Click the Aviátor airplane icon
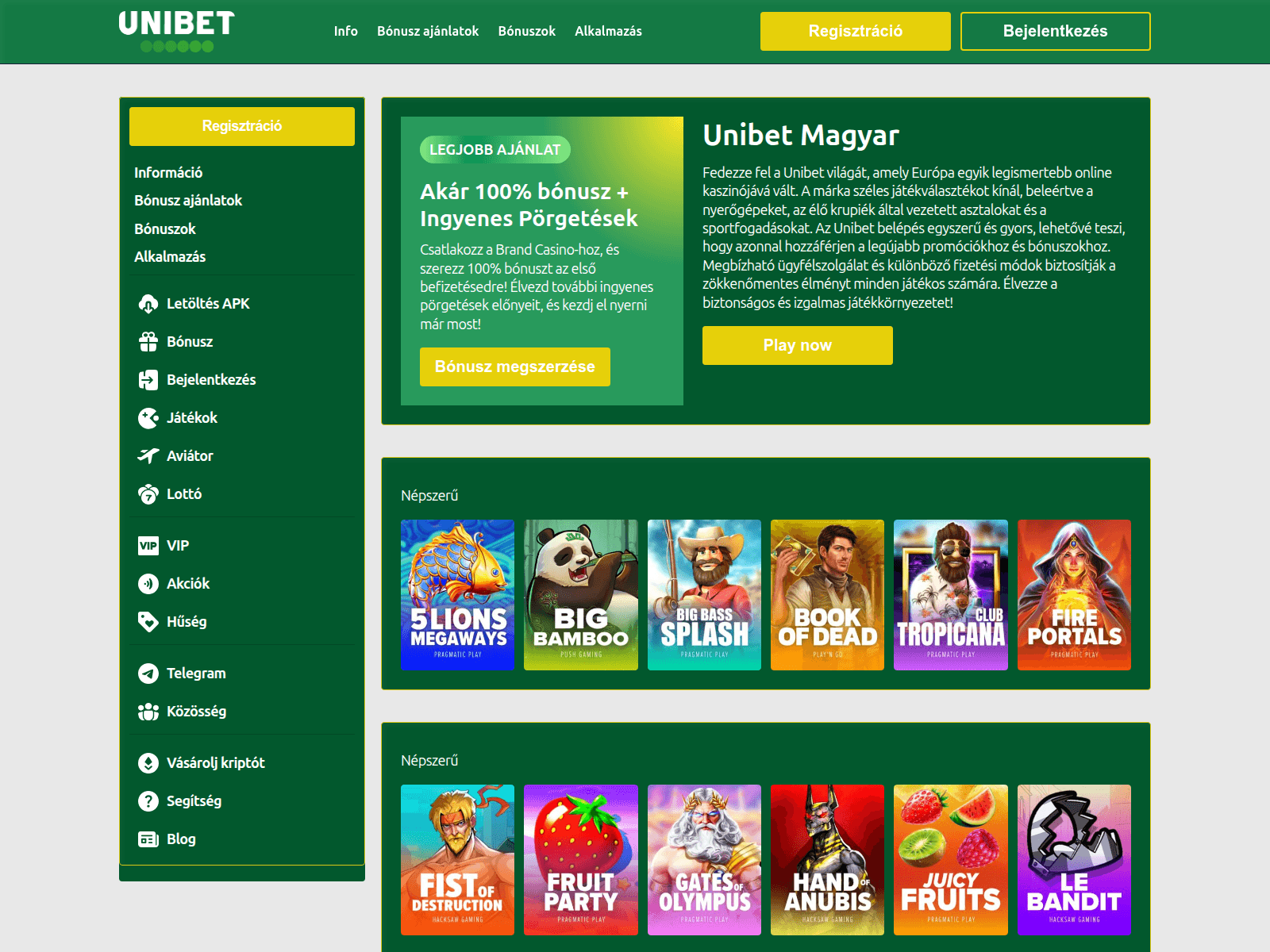The width and height of the screenshot is (1270, 952). click(x=148, y=456)
